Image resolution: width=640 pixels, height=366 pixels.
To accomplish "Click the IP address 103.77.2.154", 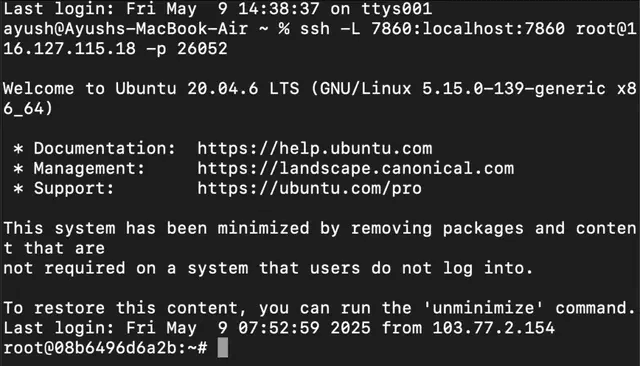I will pyautogui.click(x=493, y=328).
